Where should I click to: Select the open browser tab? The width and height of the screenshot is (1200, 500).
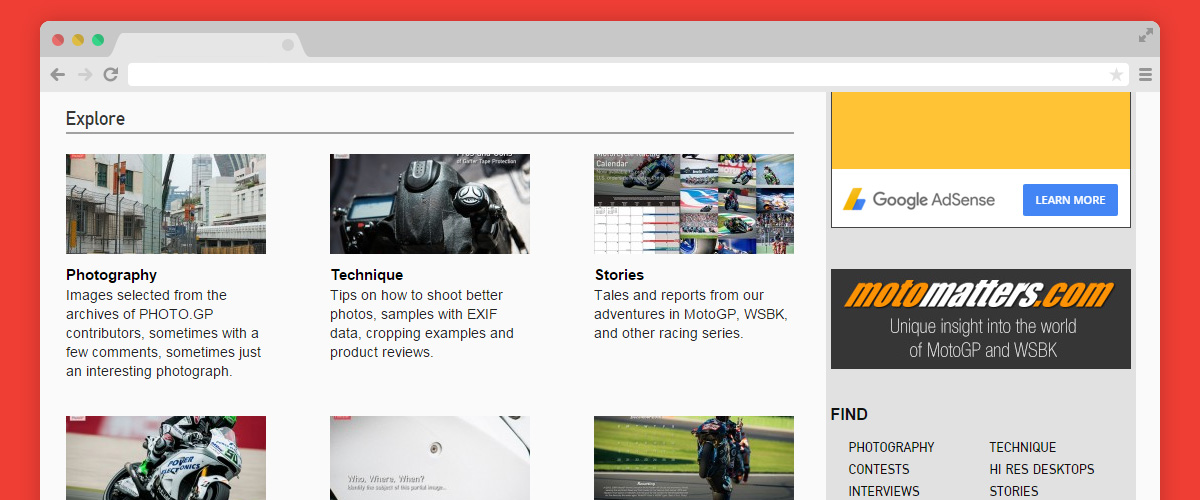[x=208, y=45]
